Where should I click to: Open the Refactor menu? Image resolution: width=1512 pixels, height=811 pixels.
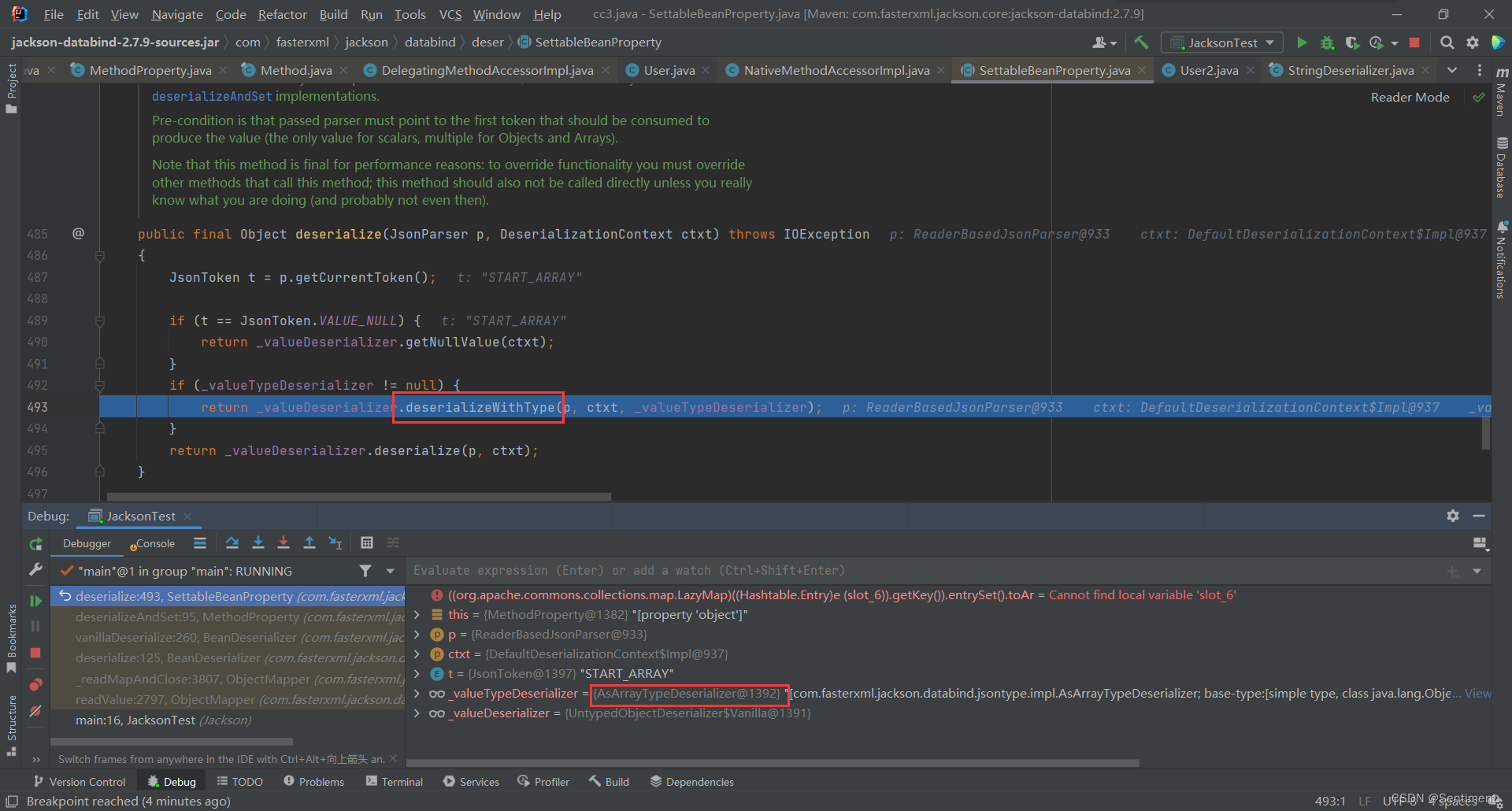tap(282, 14)
